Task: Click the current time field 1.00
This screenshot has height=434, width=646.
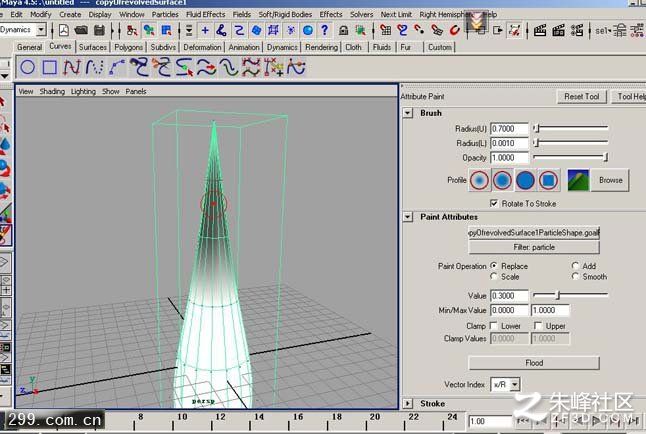Action: [x=489, y=421]
